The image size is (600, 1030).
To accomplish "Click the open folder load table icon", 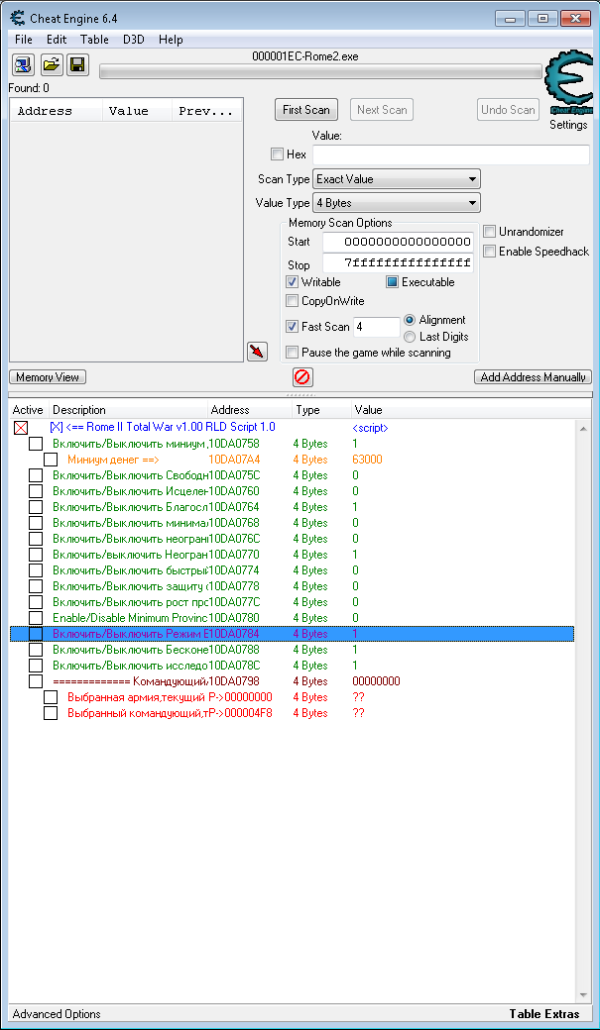I will [x=51, y=65].
